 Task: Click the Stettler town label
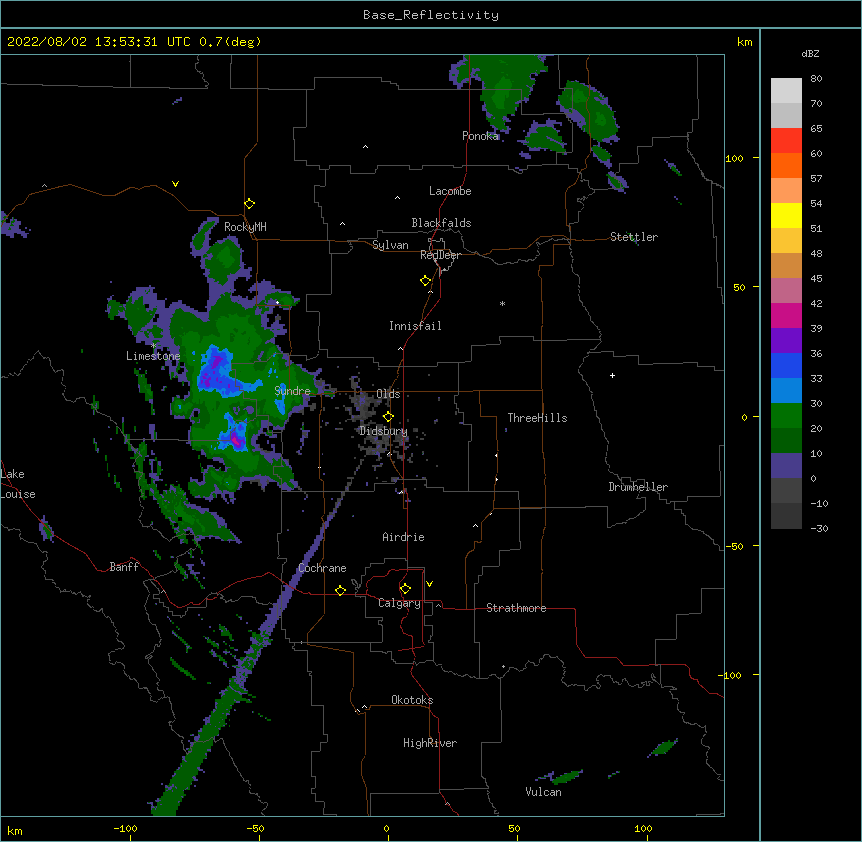click(x=634, y=237)
